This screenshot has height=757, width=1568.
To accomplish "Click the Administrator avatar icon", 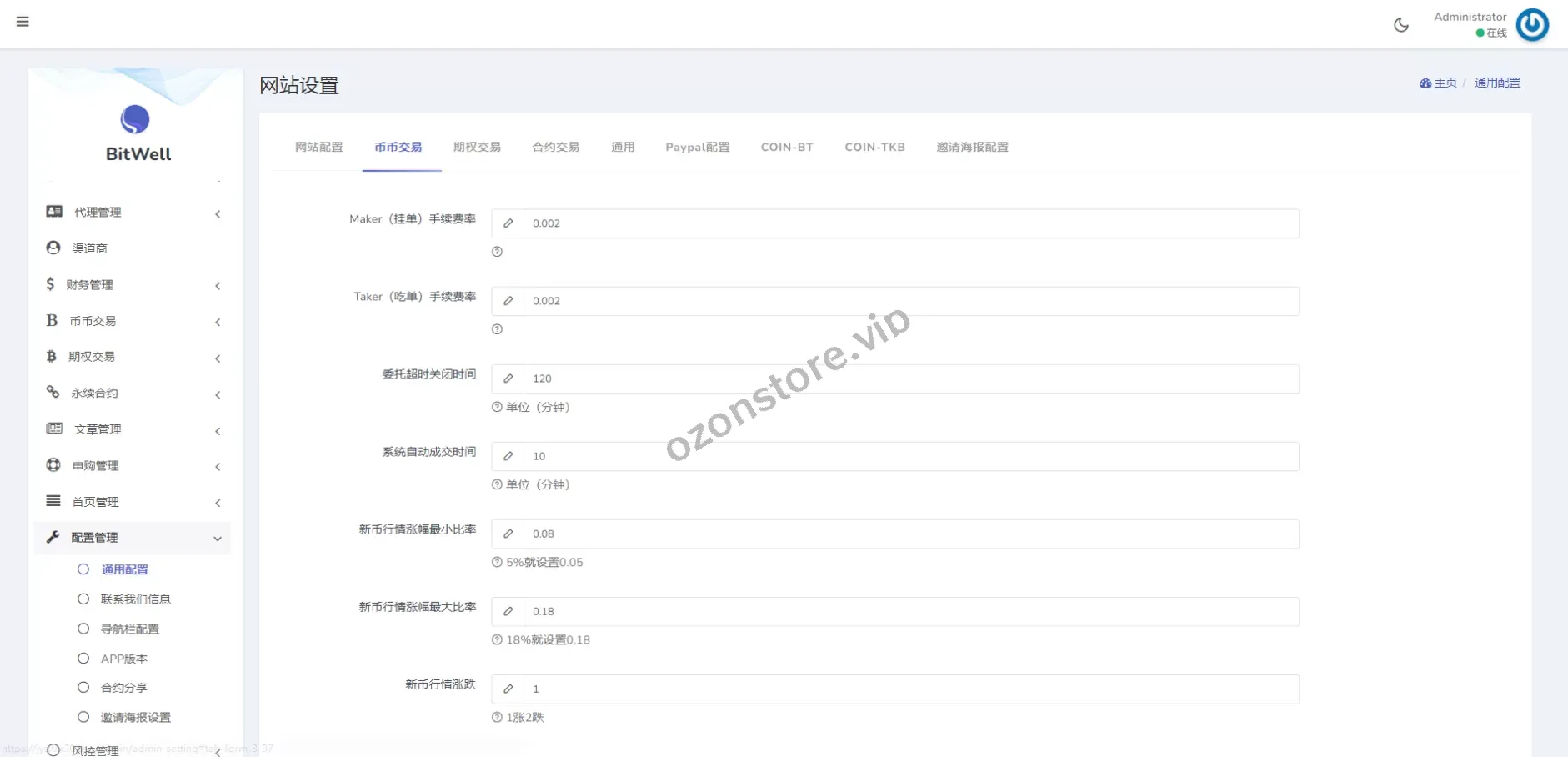I will [1531, 25].
